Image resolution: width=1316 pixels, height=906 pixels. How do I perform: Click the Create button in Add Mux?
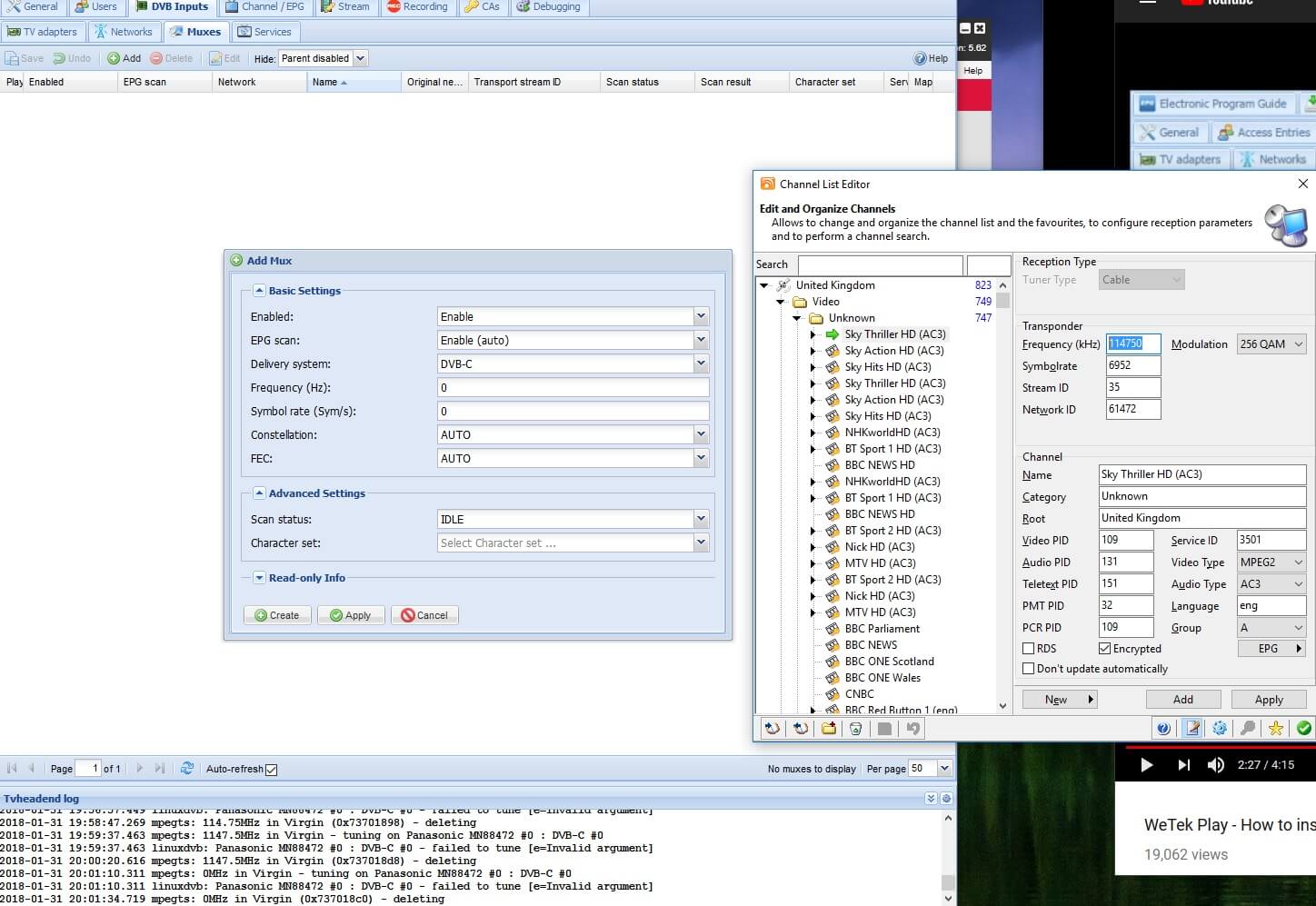(277, 615)
